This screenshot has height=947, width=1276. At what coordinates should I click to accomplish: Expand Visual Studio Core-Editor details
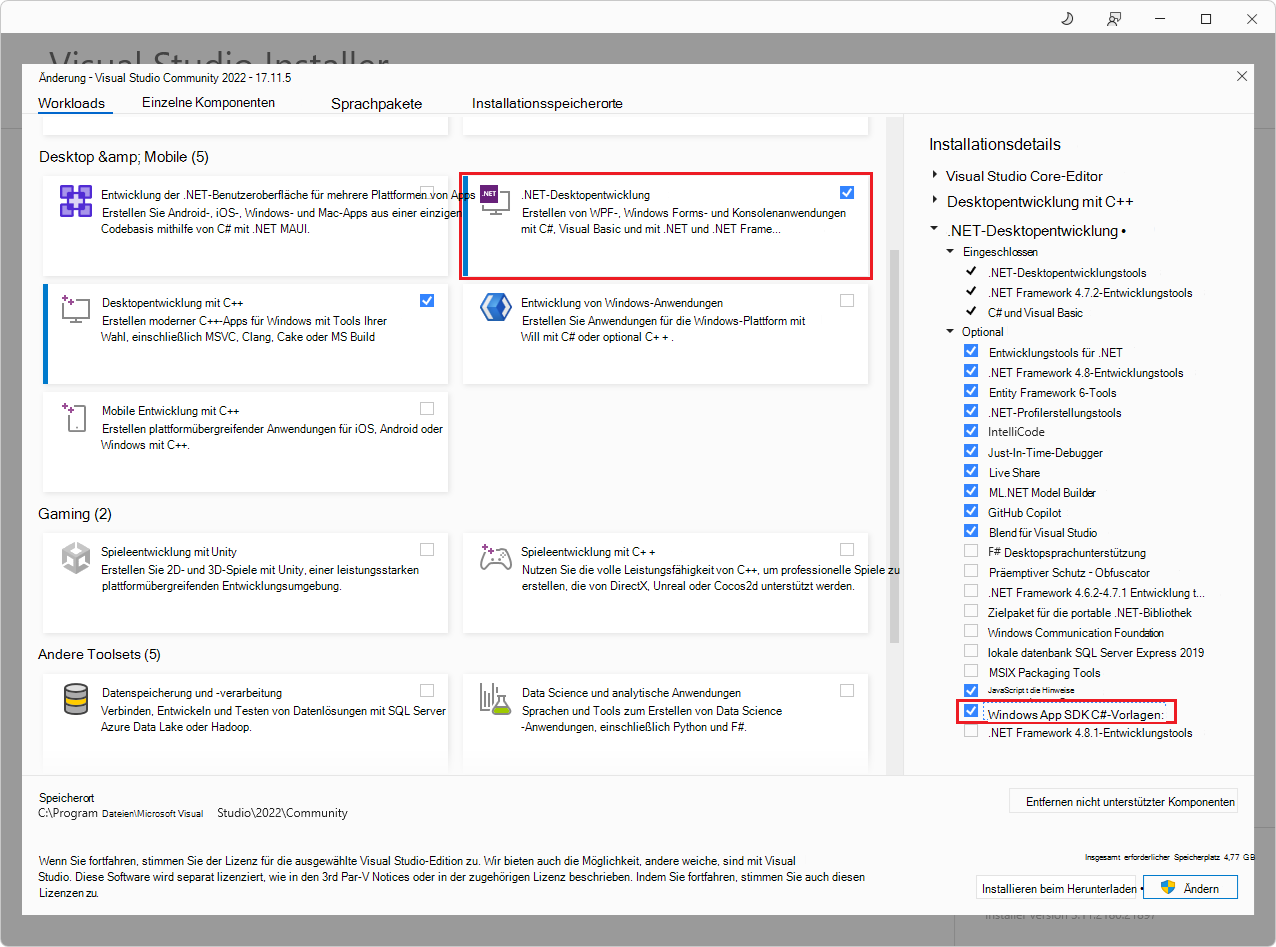[935, 175]
